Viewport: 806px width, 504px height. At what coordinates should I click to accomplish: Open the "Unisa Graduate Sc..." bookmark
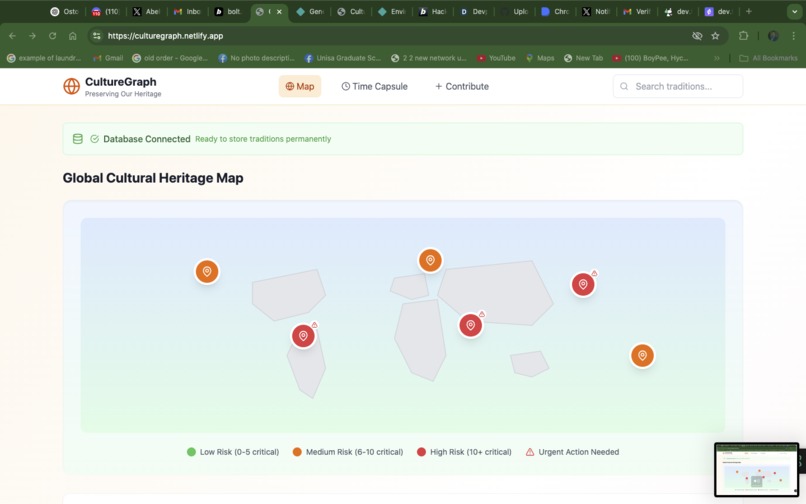point(343,58)
